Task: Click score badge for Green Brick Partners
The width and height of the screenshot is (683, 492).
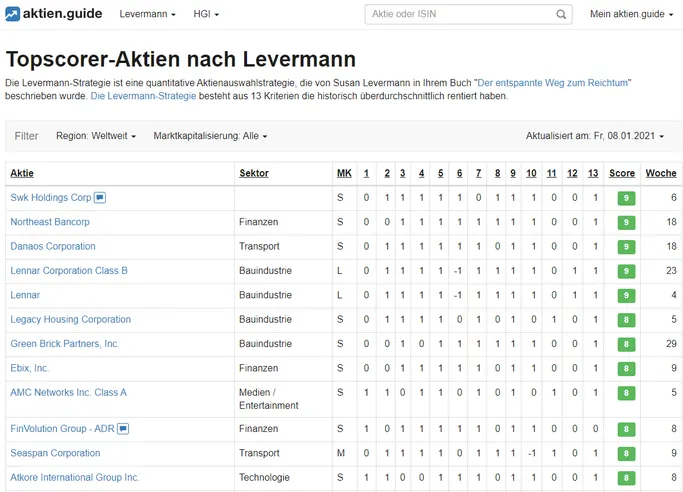Action: click(x=626, y=344)
